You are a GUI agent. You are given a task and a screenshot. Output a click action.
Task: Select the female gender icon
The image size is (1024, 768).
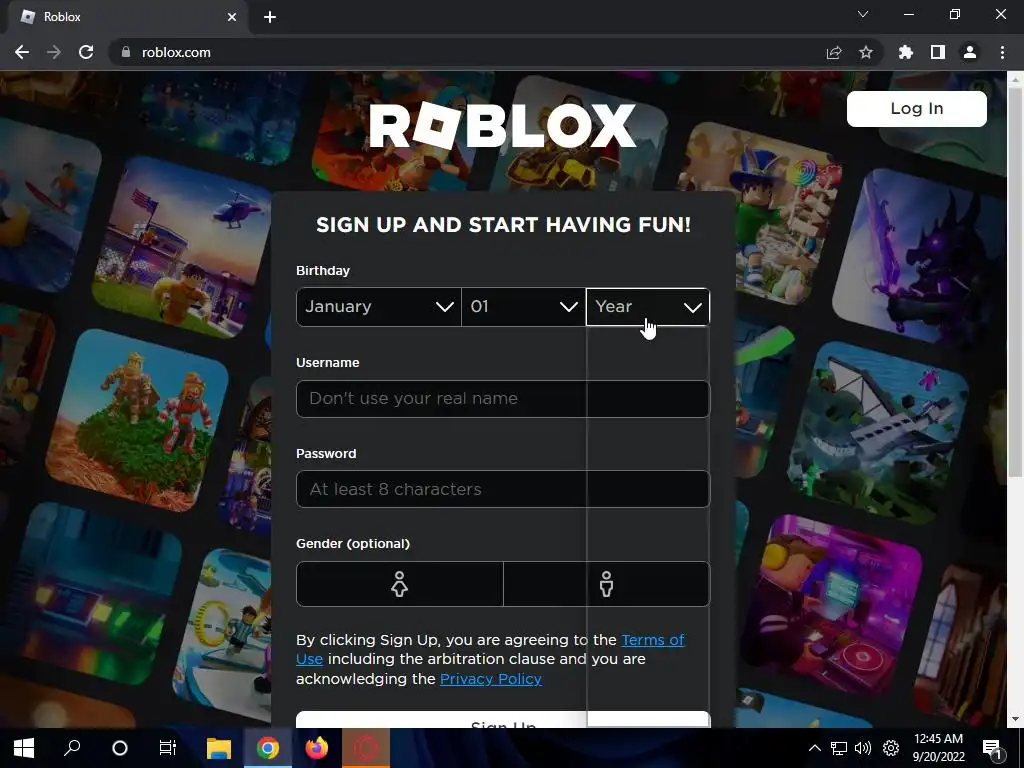click(x=400, y=584)
